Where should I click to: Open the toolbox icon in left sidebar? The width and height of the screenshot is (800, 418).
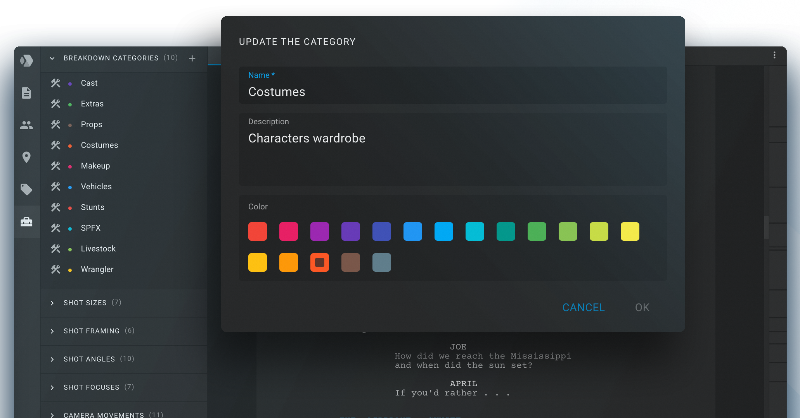pyautogui.click(x=27, y=222)
